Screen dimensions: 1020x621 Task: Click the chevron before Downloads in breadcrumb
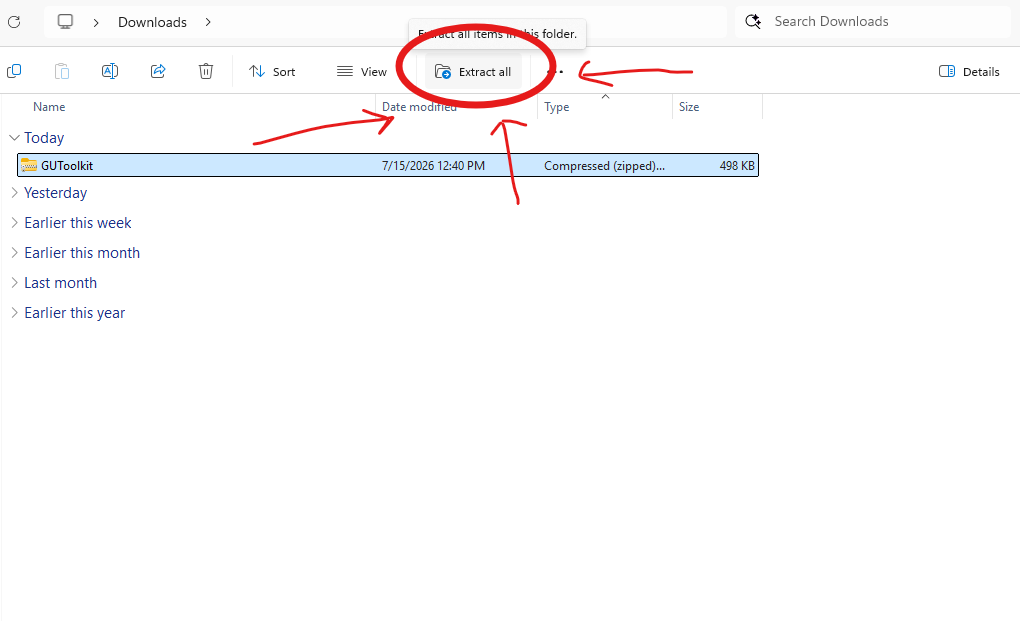pyautogui.click(x=96, y=23)
